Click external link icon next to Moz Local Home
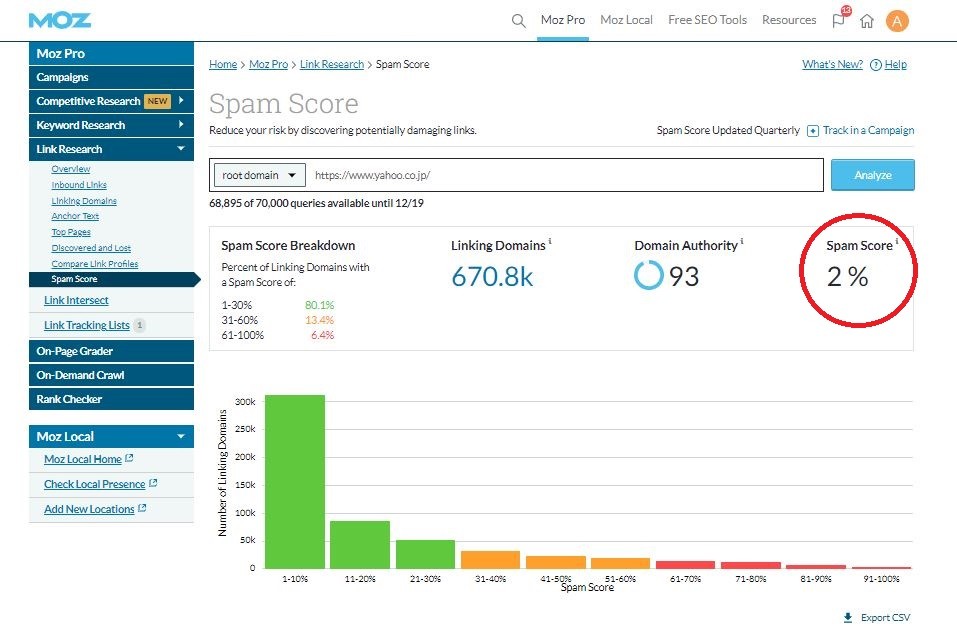Screen dimensions: 957x637 [129, 458]
